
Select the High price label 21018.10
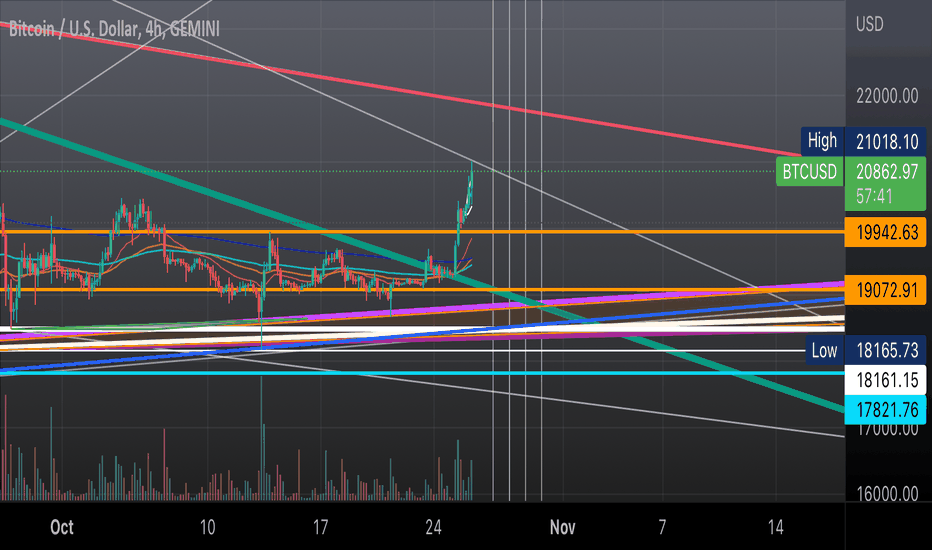(886, 142)
